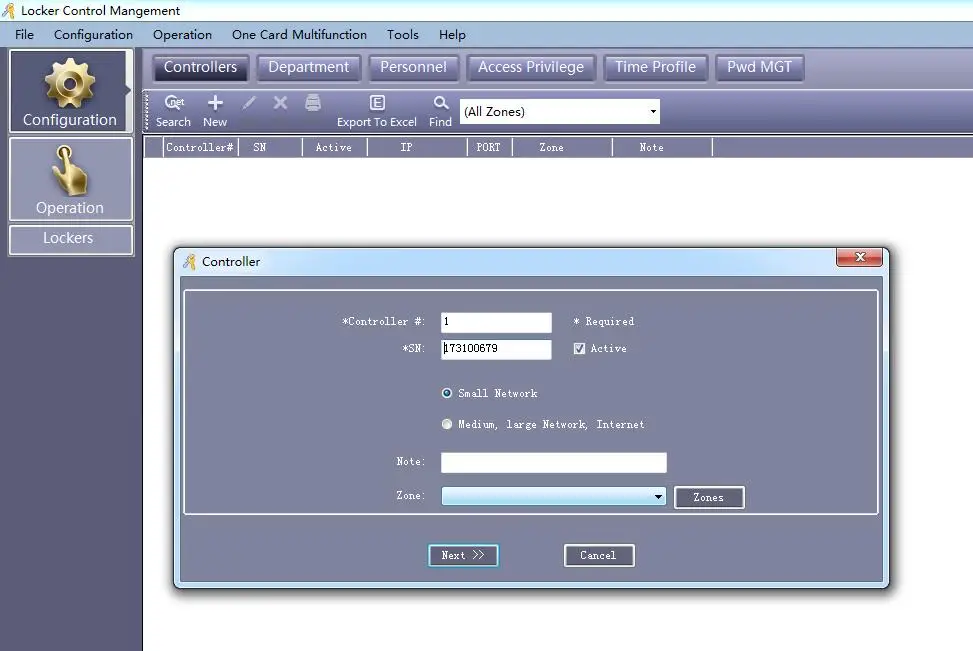
Task: Click Export To Excel icon
Action: [377, 111]
